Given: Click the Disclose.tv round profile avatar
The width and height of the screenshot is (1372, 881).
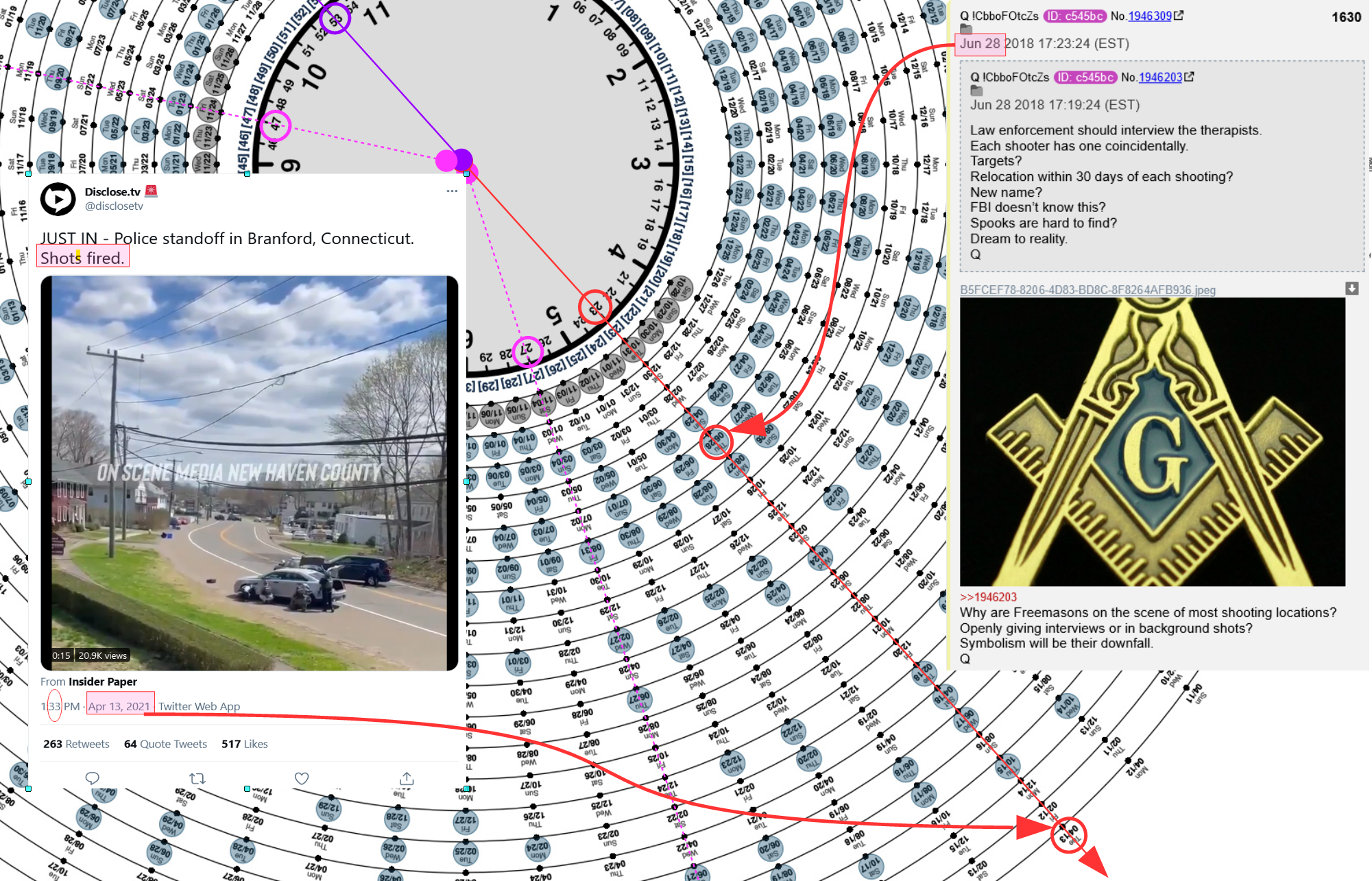Looking at the screenshot, I should click(58, 200).
